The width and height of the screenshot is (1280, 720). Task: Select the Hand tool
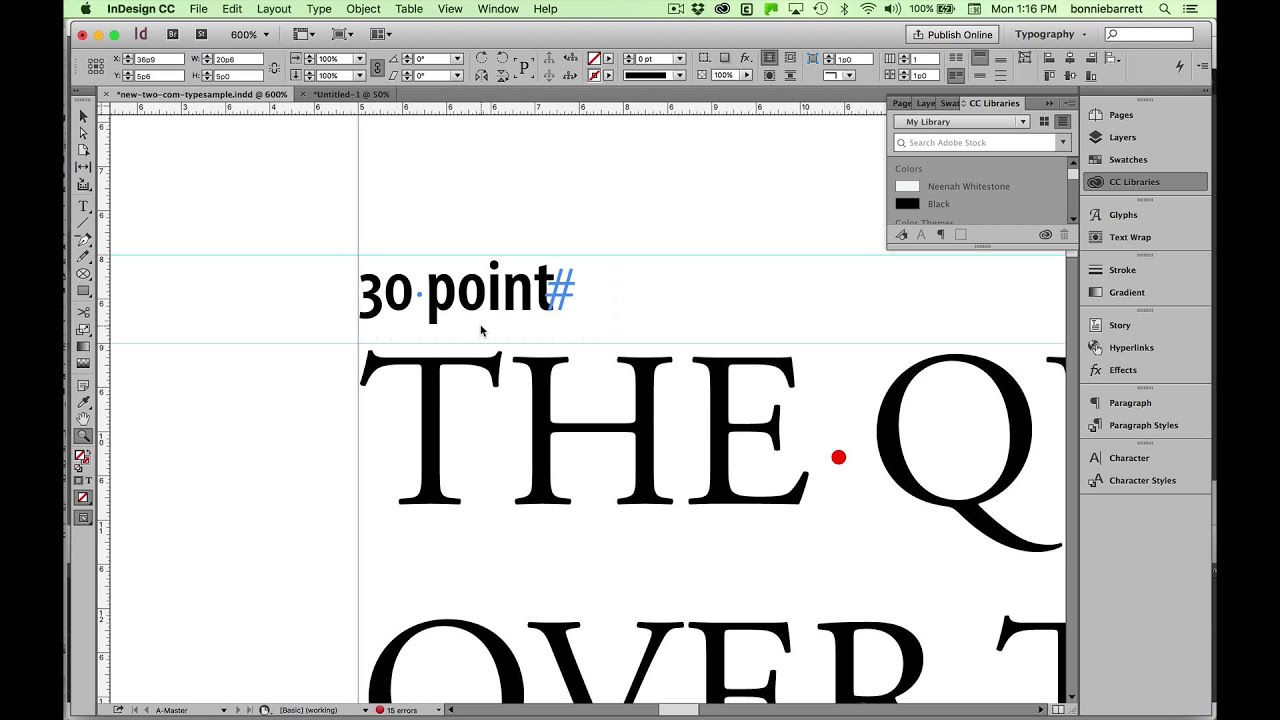click(83, 419)
